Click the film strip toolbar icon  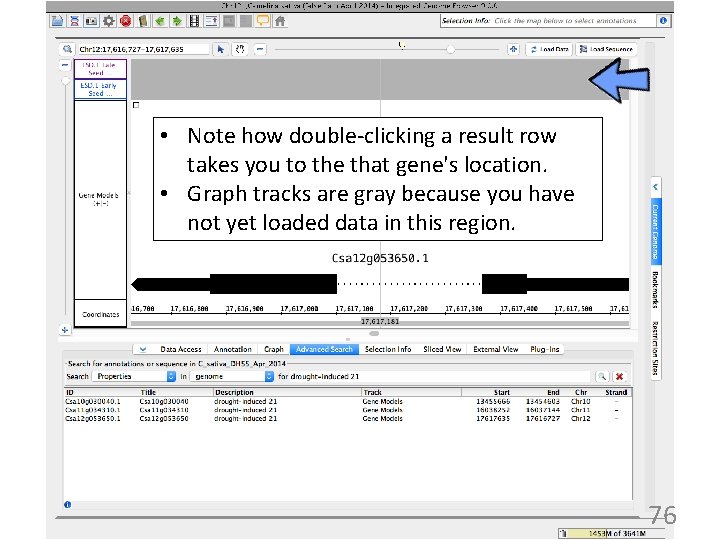194,21
